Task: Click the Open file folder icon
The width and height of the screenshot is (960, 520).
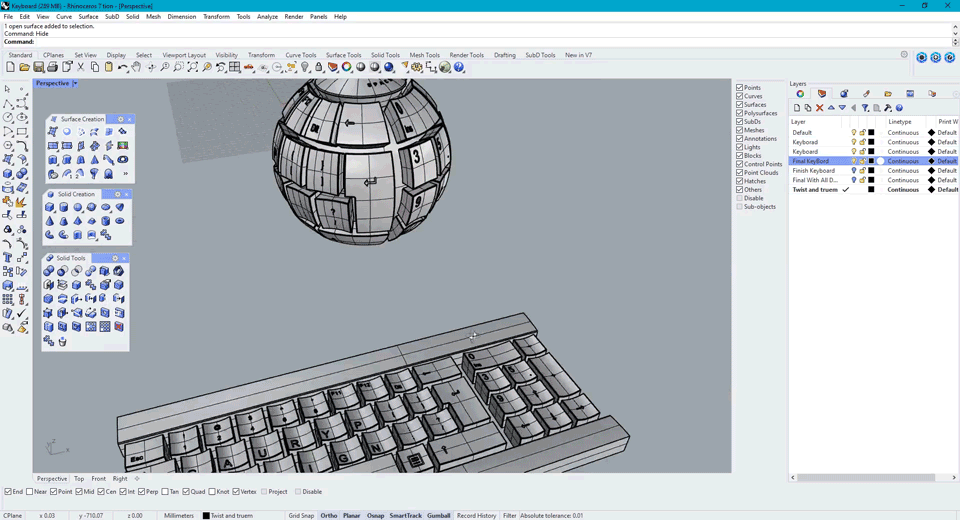Action: click(24, 67)
